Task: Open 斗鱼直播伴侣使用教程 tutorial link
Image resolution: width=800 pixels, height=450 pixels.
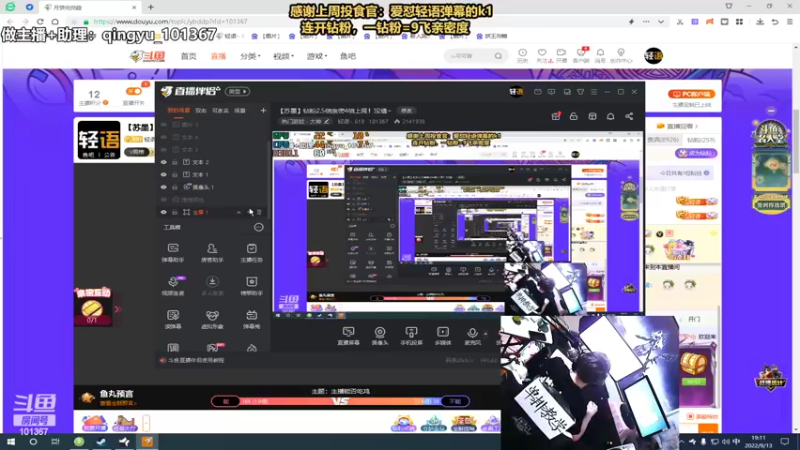Action: [196, 360]
